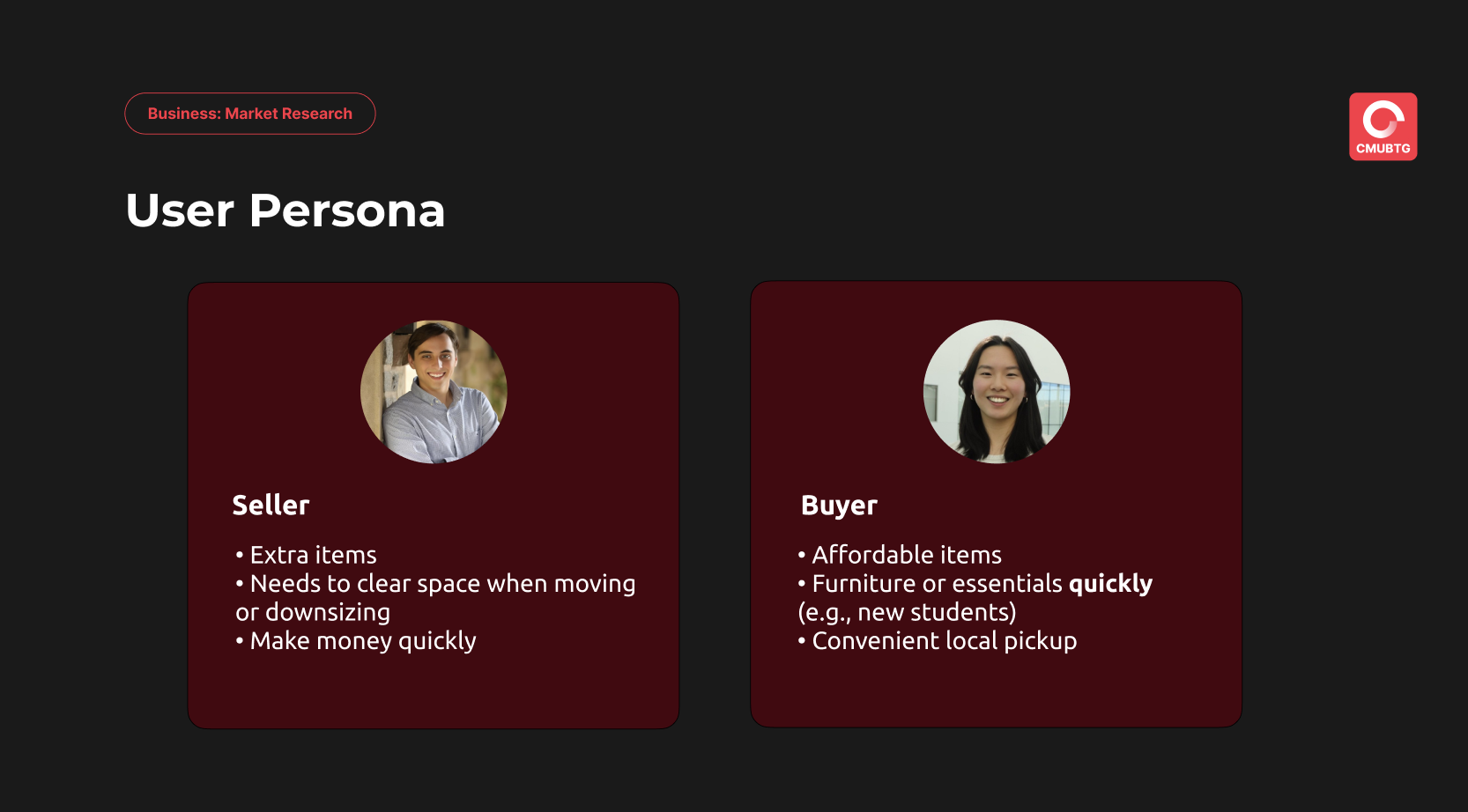Viewport: 1468px width, 812px height.
Task: Click the white swirl in the red logo
Action: coord(1383,119)
